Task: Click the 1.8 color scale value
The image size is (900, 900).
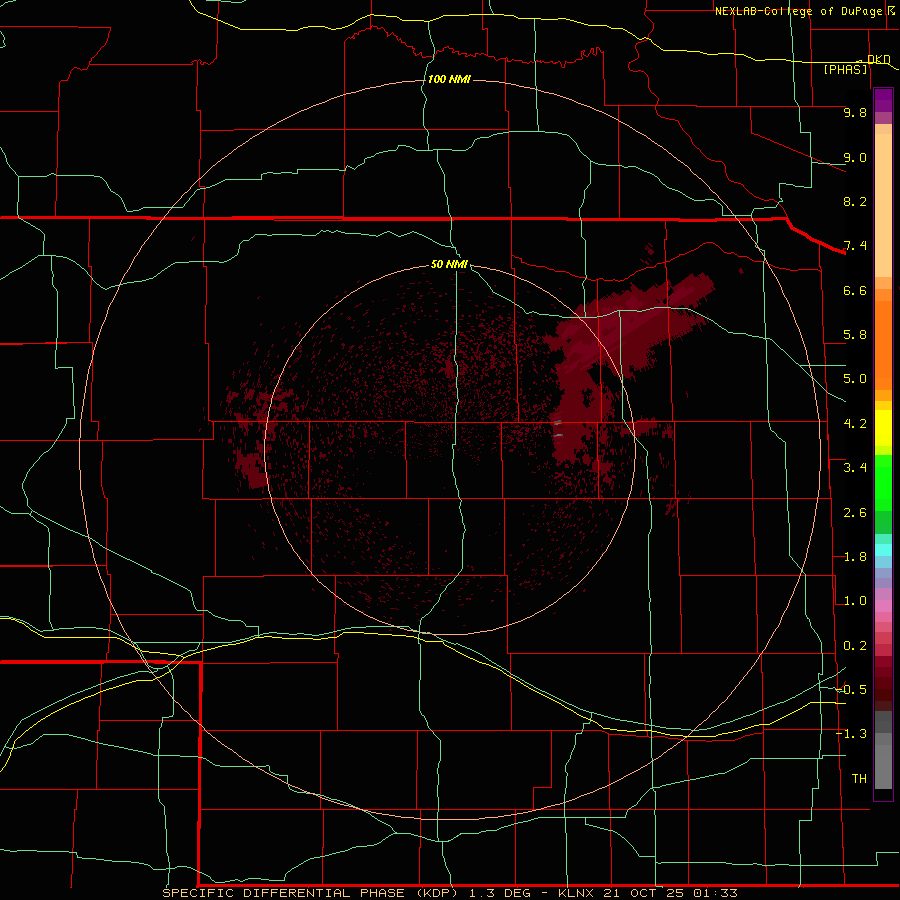Action: 855,557
